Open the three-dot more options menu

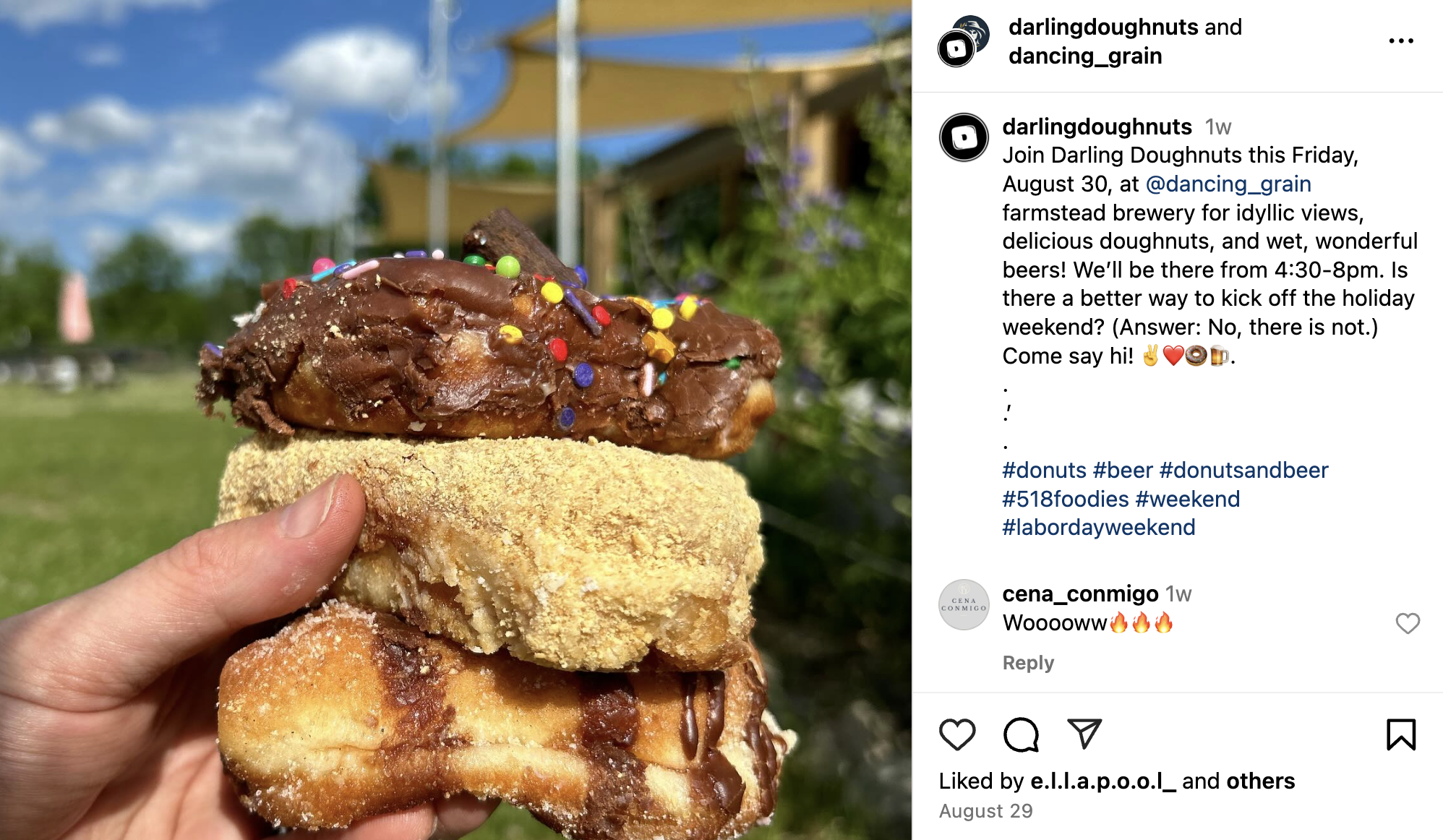click(x=1401, y=41)
